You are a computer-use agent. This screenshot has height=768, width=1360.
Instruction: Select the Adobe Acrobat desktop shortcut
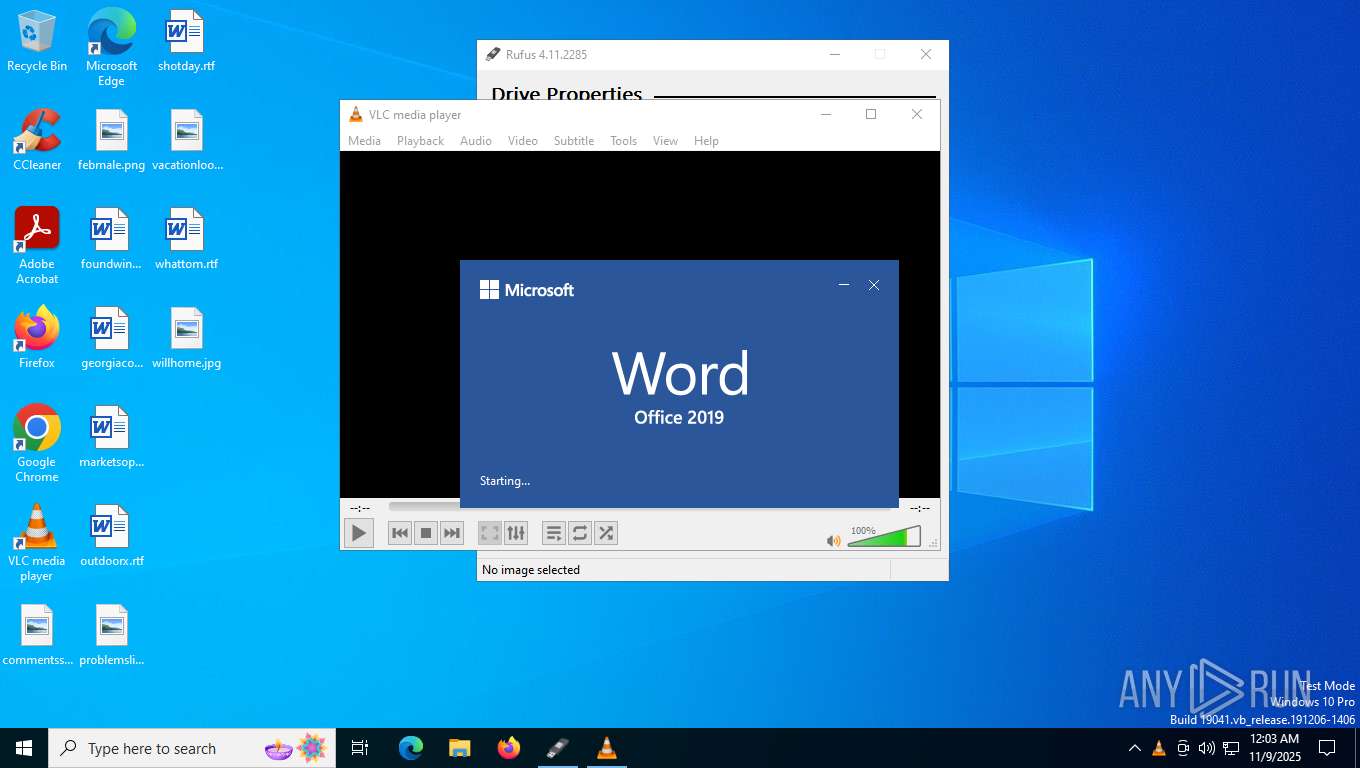tap(37, 246)
